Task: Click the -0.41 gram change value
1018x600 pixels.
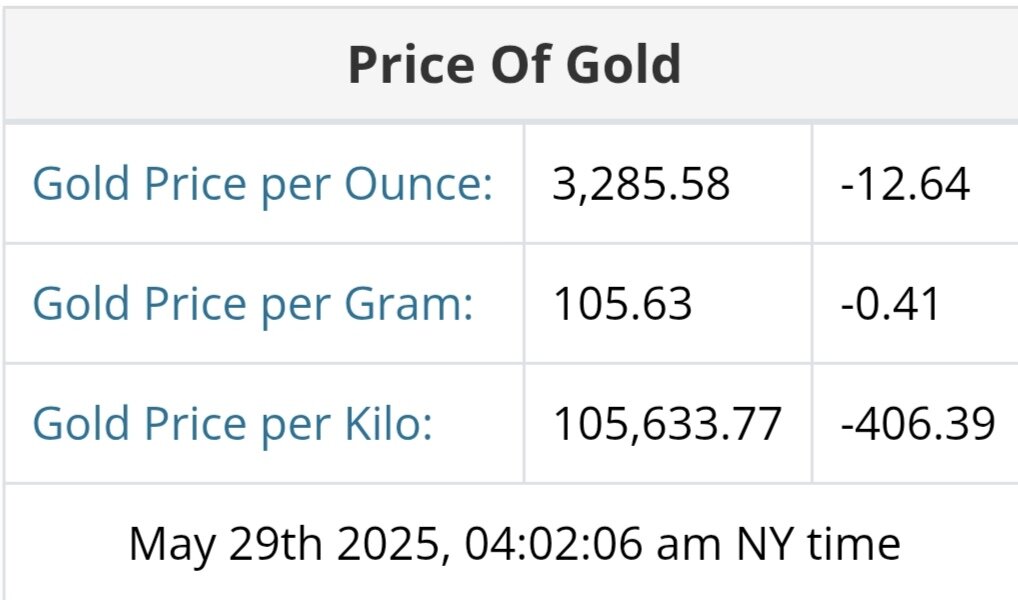Action: pos(890,305)
